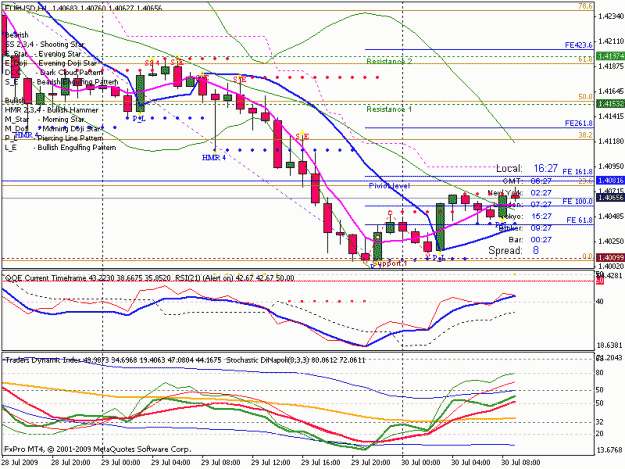The width and height of the screenshot is (625, 469).
Task: Click the FE 61.8 expansion label
Action: point(579,220)
